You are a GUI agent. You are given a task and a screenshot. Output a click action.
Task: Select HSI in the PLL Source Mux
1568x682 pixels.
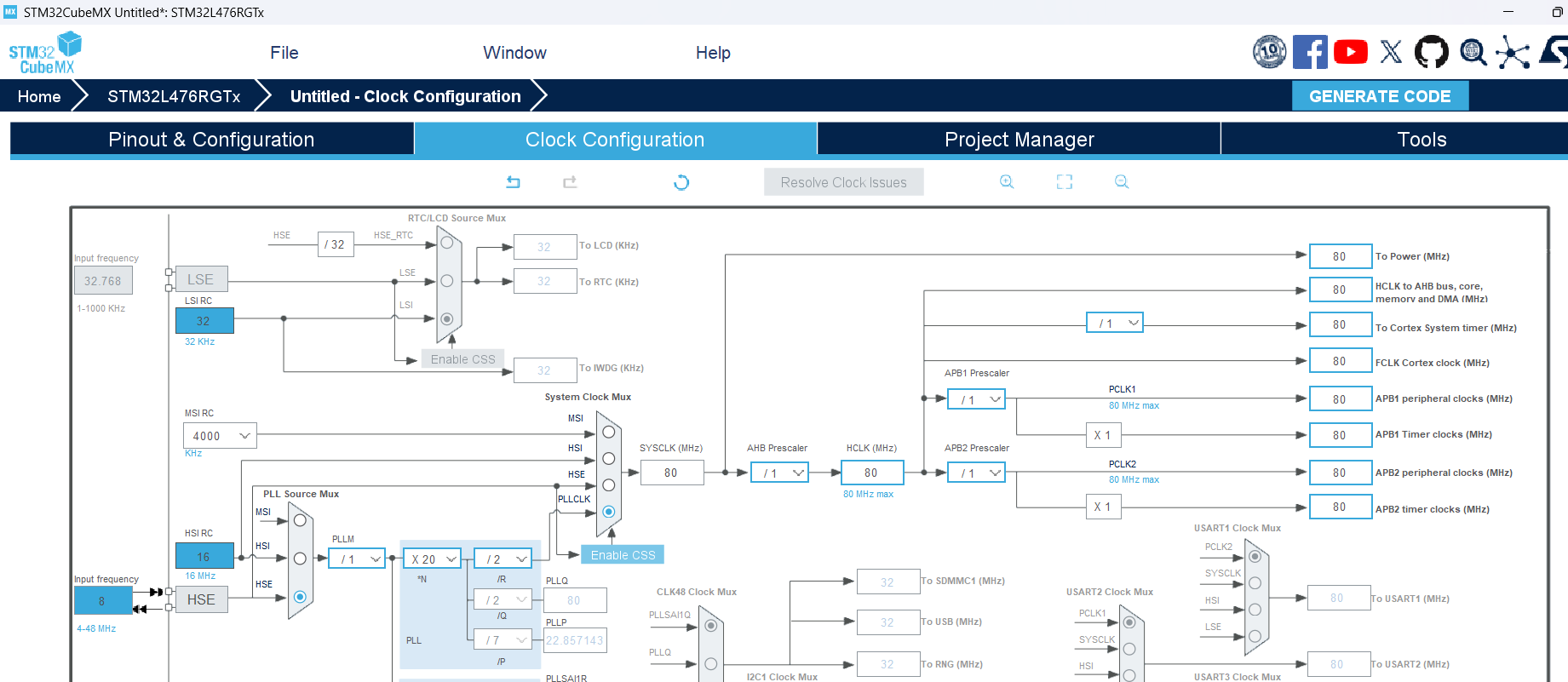click(300, 559)
